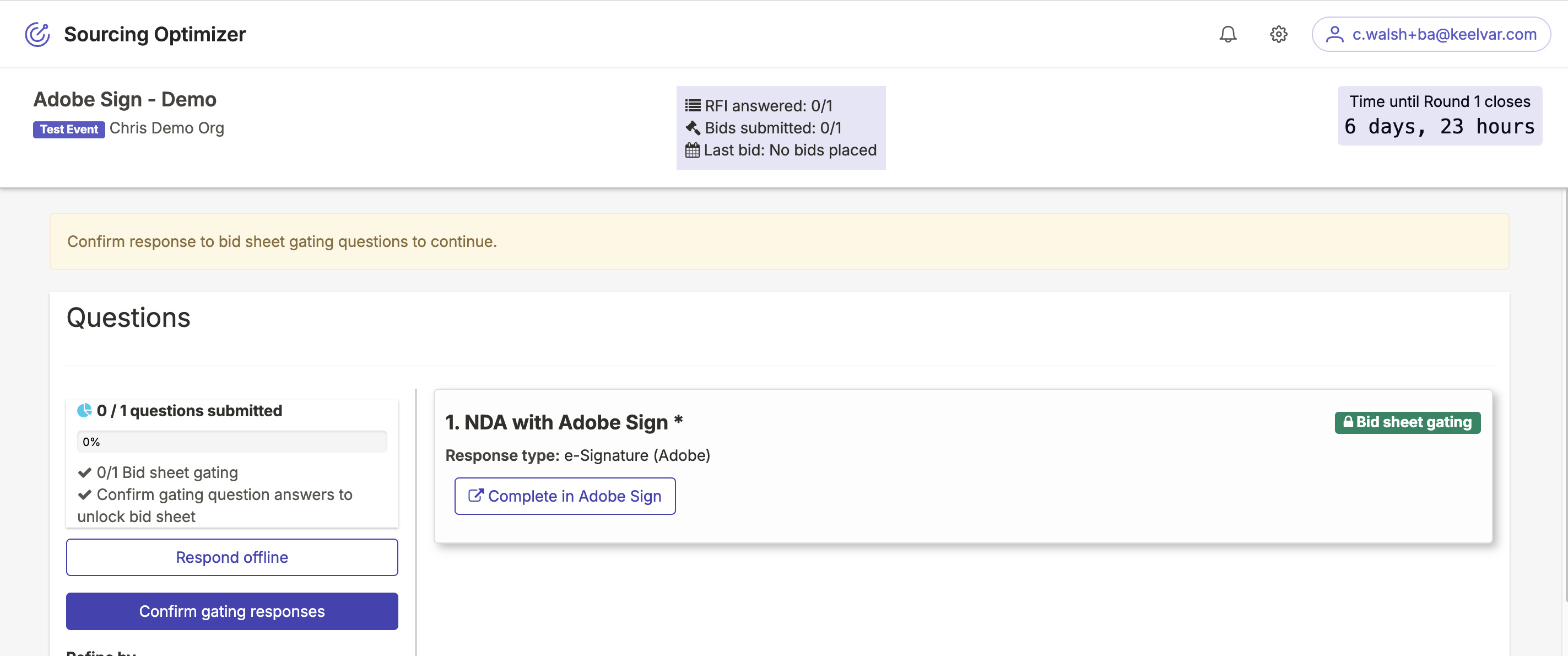Click Confirm gating responses button
1568x656 pixels.
coord(232,611)
